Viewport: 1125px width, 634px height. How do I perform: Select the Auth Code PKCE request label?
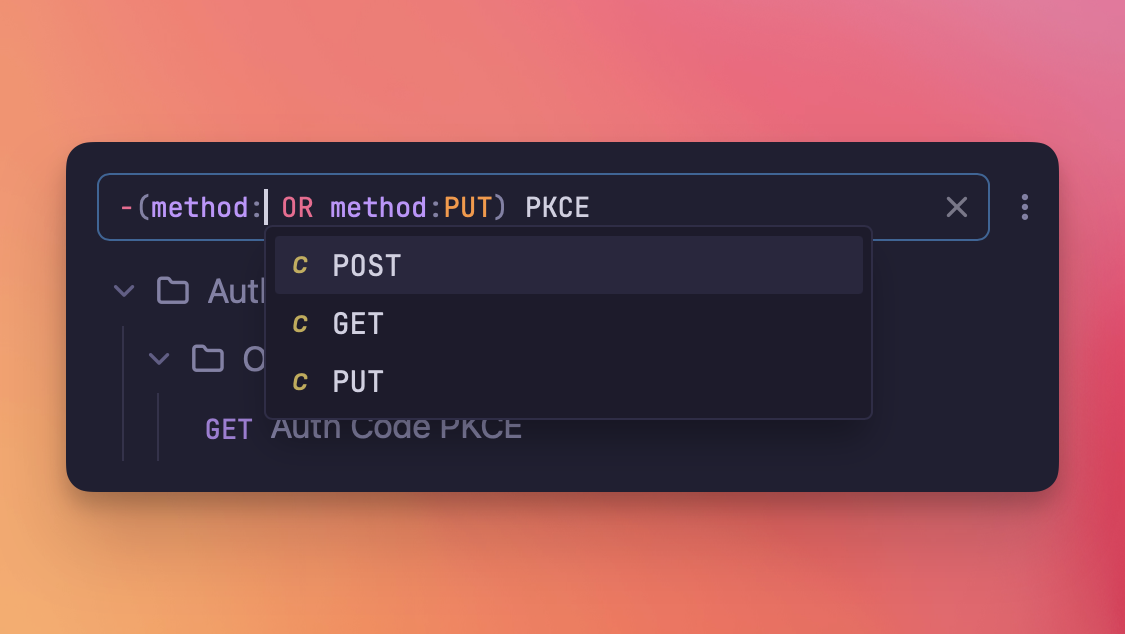396,427
